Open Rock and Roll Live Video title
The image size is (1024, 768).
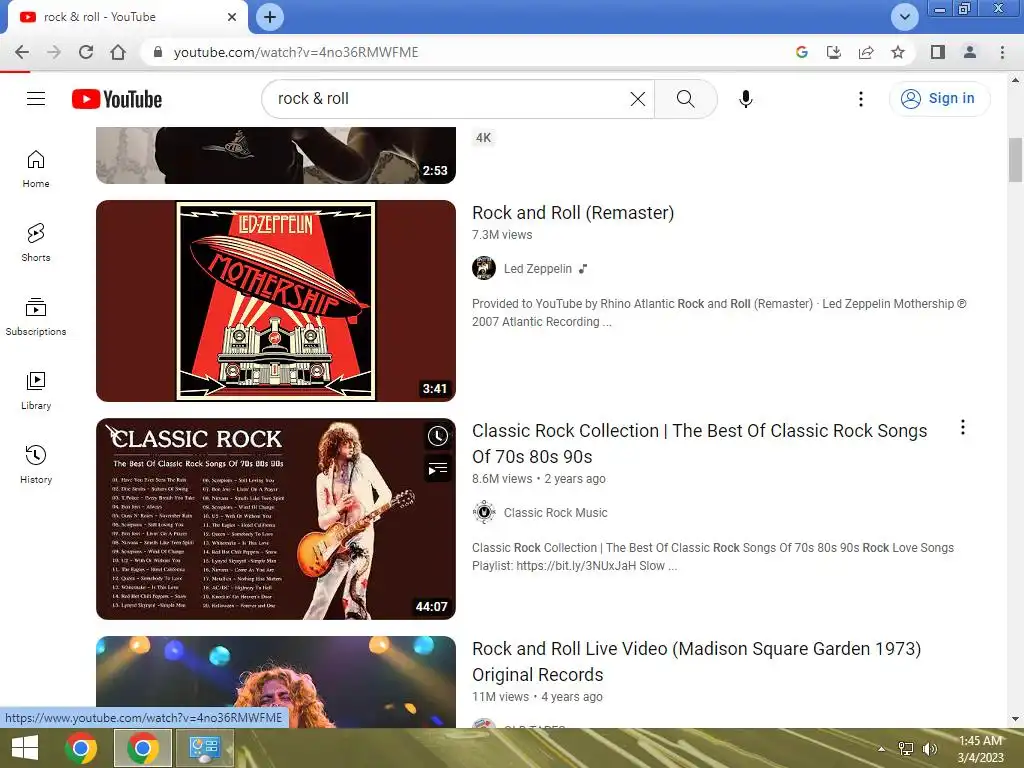click(696, 662)
